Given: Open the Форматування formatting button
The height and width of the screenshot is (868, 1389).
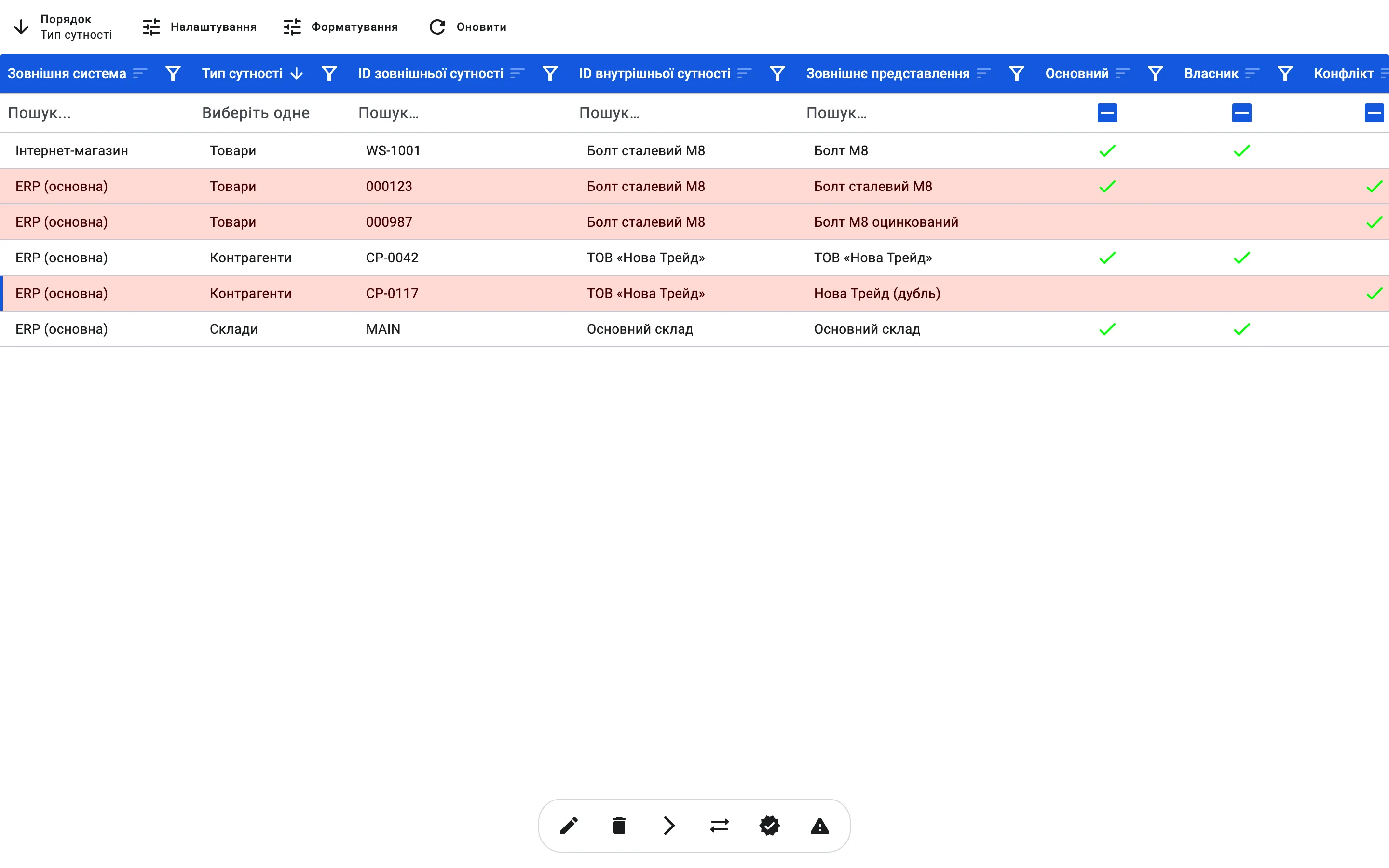Looking at the screenshot, I should [x=340, y=27].
